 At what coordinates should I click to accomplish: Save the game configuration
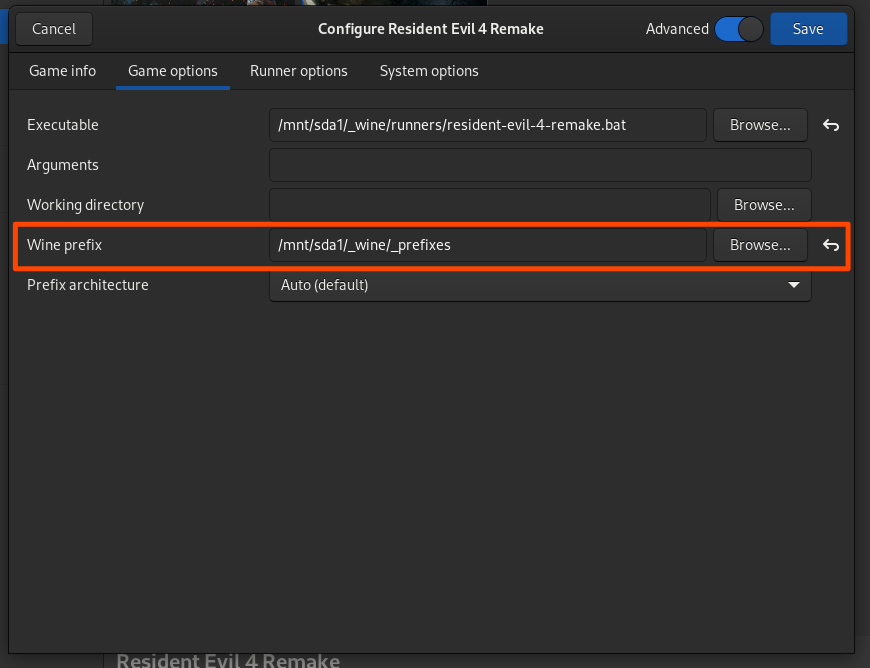[808, 29]
